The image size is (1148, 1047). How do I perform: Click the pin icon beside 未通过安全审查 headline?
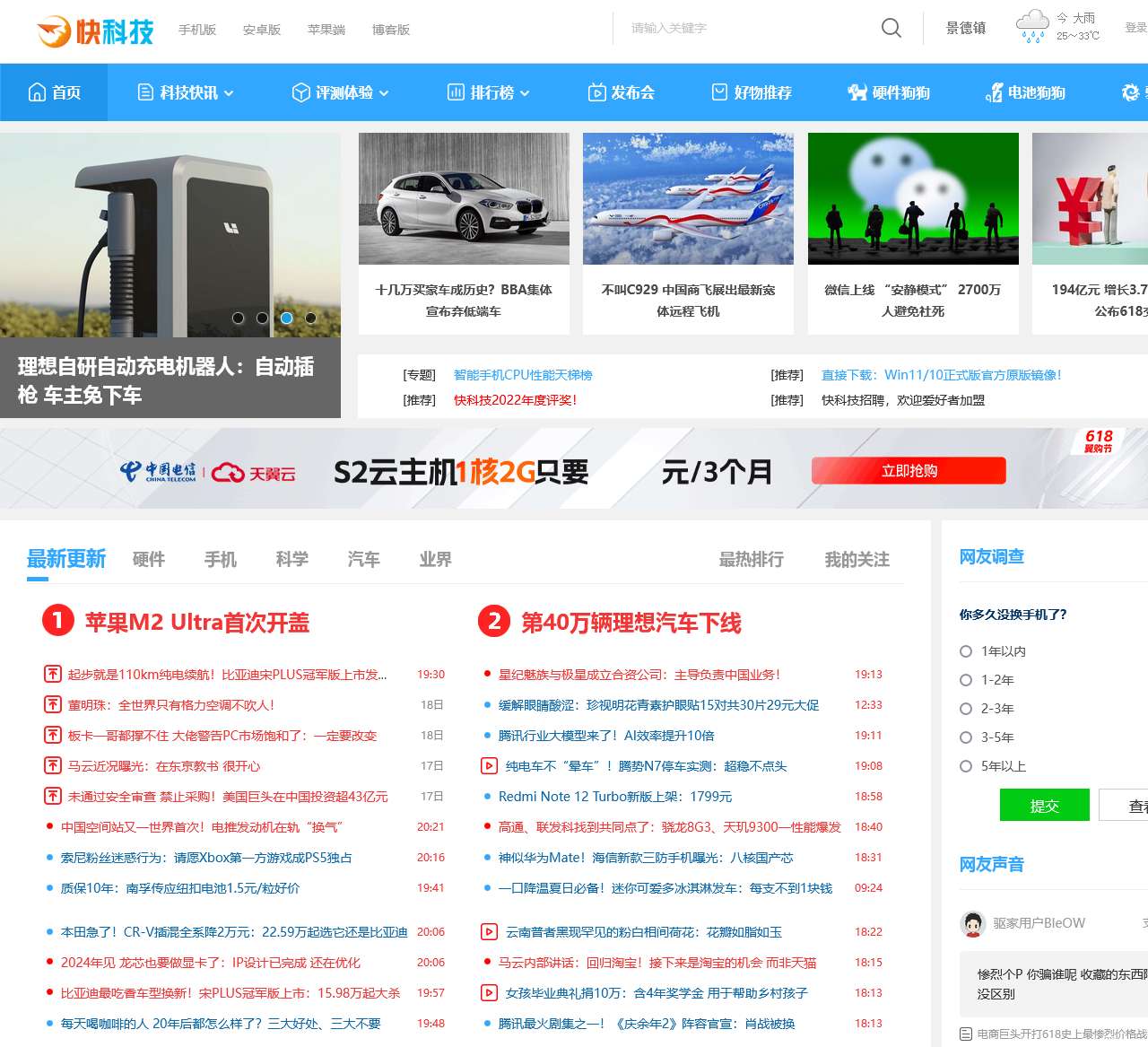53,796
